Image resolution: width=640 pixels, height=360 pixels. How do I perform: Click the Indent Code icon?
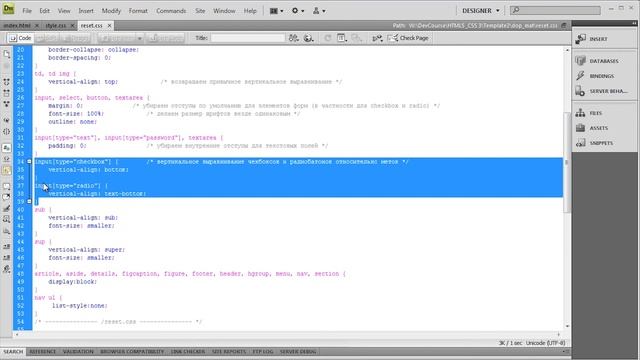(7, 247)
